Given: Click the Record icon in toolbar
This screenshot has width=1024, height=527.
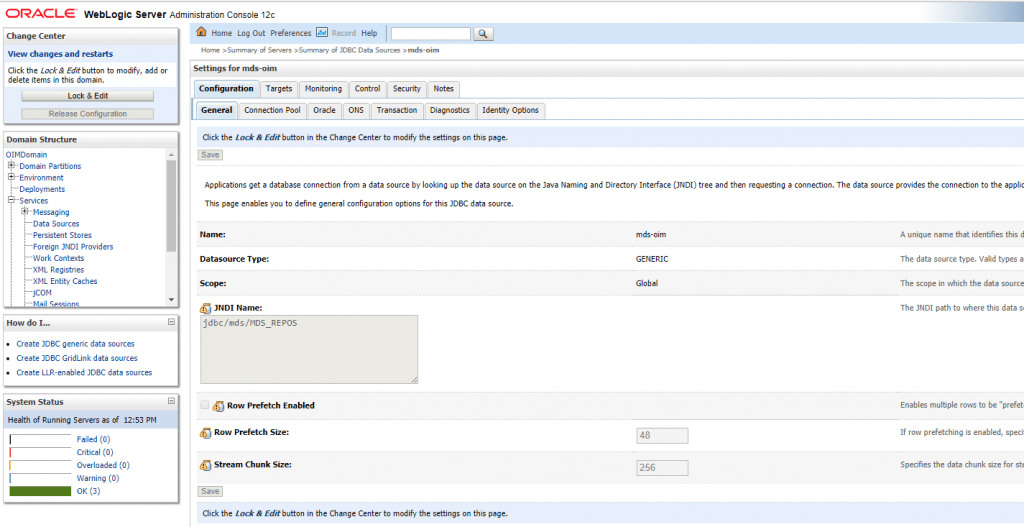Looking at the screenshot, I should click(322, 33).
